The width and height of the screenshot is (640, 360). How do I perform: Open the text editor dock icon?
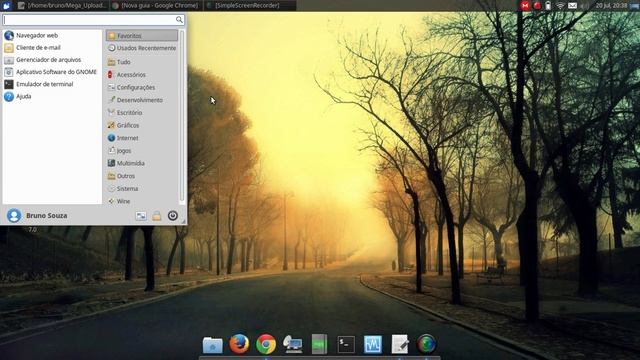pos(400,344)
